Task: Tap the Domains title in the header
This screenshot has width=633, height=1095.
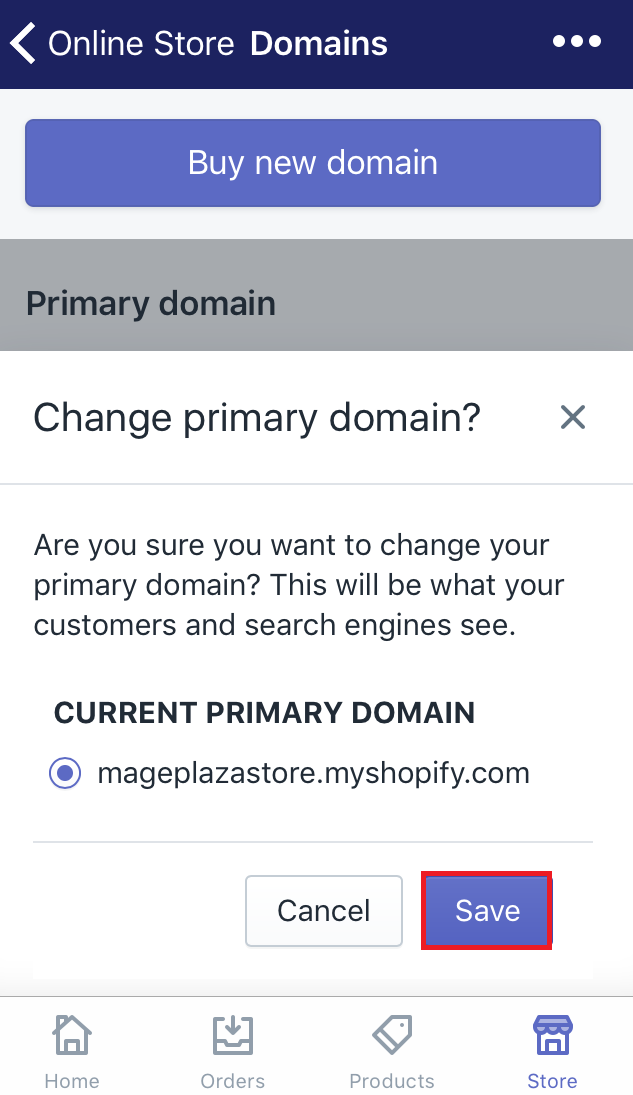Action: click(x=318, y=42)
